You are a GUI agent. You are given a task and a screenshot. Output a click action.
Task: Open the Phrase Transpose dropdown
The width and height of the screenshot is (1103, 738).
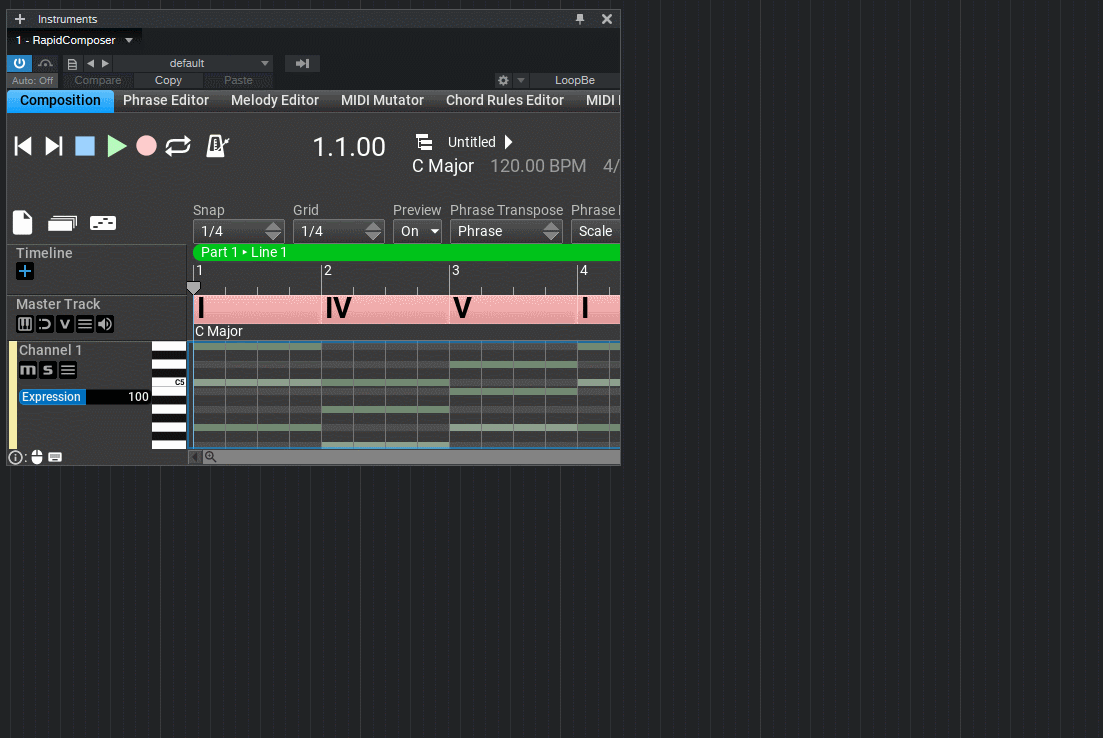click(x=506, y=231)
